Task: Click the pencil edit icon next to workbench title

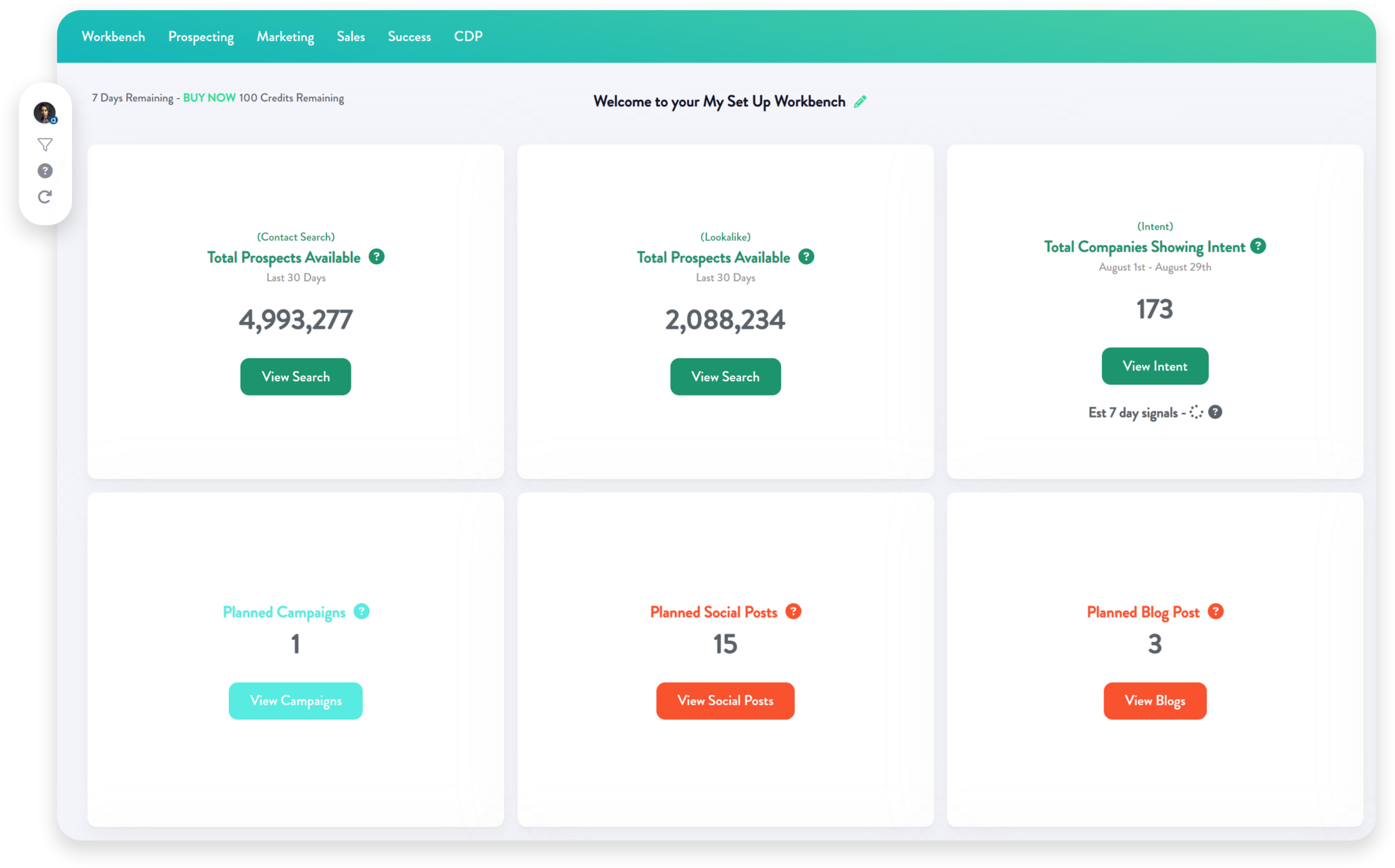Action: 860,101
